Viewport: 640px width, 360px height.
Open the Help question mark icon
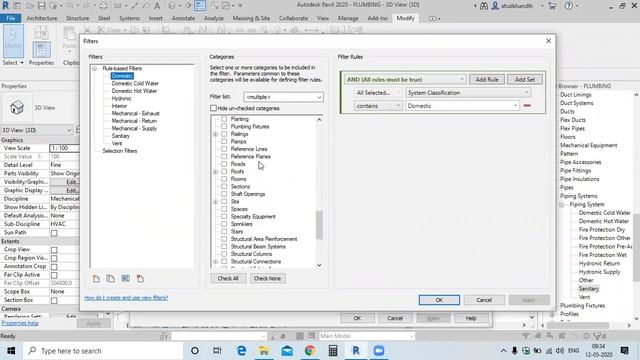pos(569,6)
